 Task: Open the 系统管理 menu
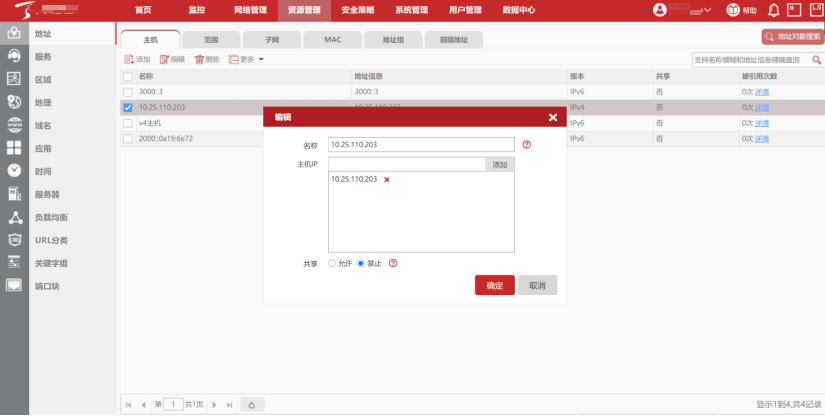411,10
